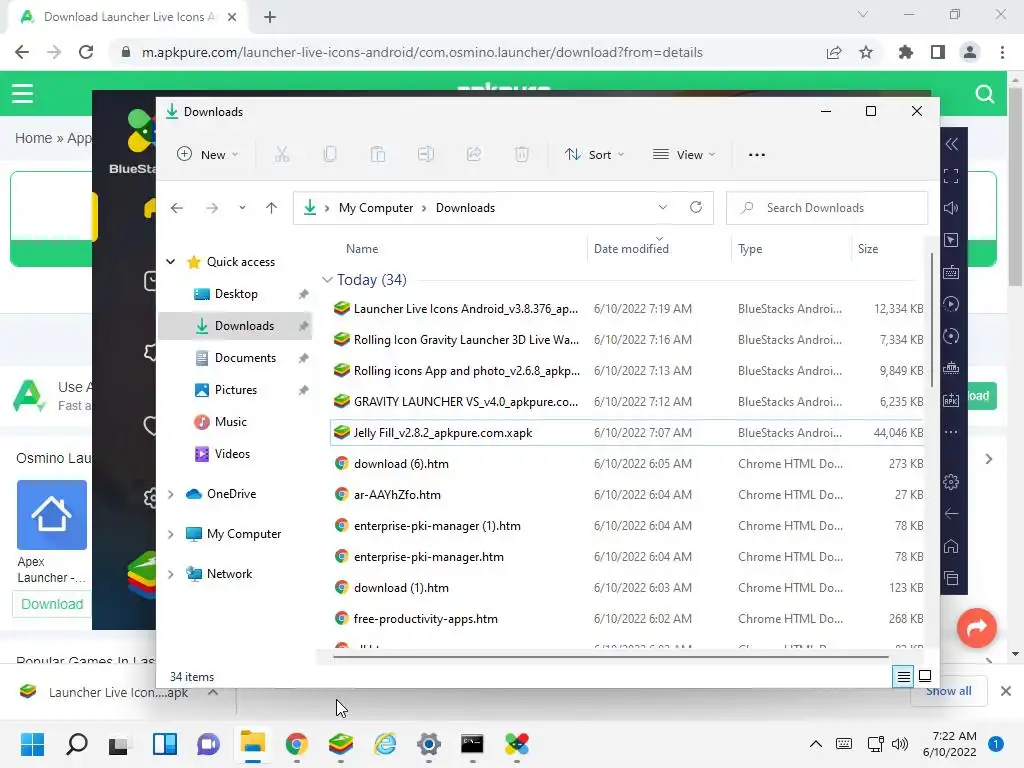The image size is (1024, 768).
Task: Click BlueStacks sidebar Back arrow icon
Action: point(951,514)
